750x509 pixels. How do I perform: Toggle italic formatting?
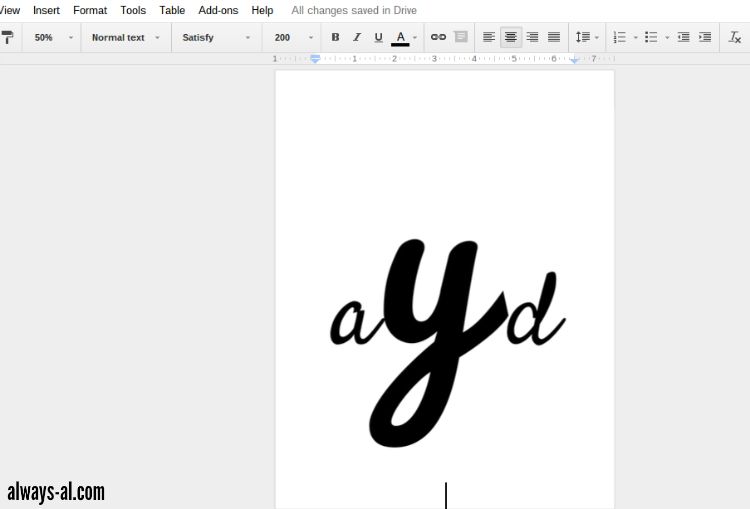click(x=357, y=37)
